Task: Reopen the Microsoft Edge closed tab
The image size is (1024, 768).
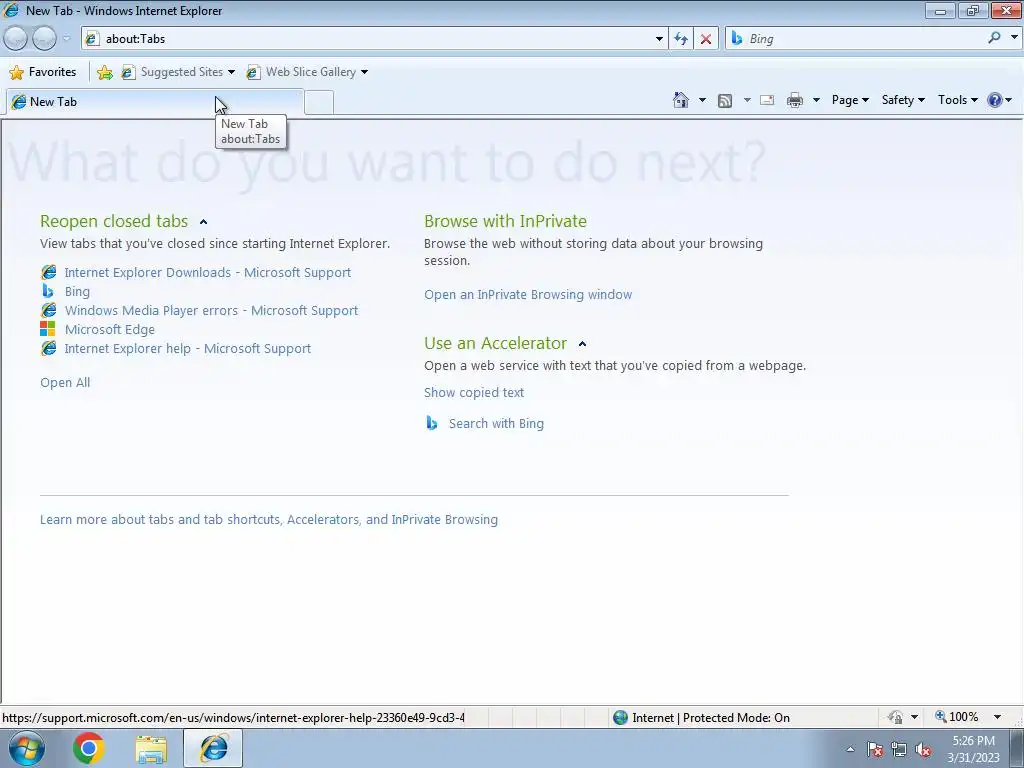Action: pyautogui.click(x=110, y=329)
